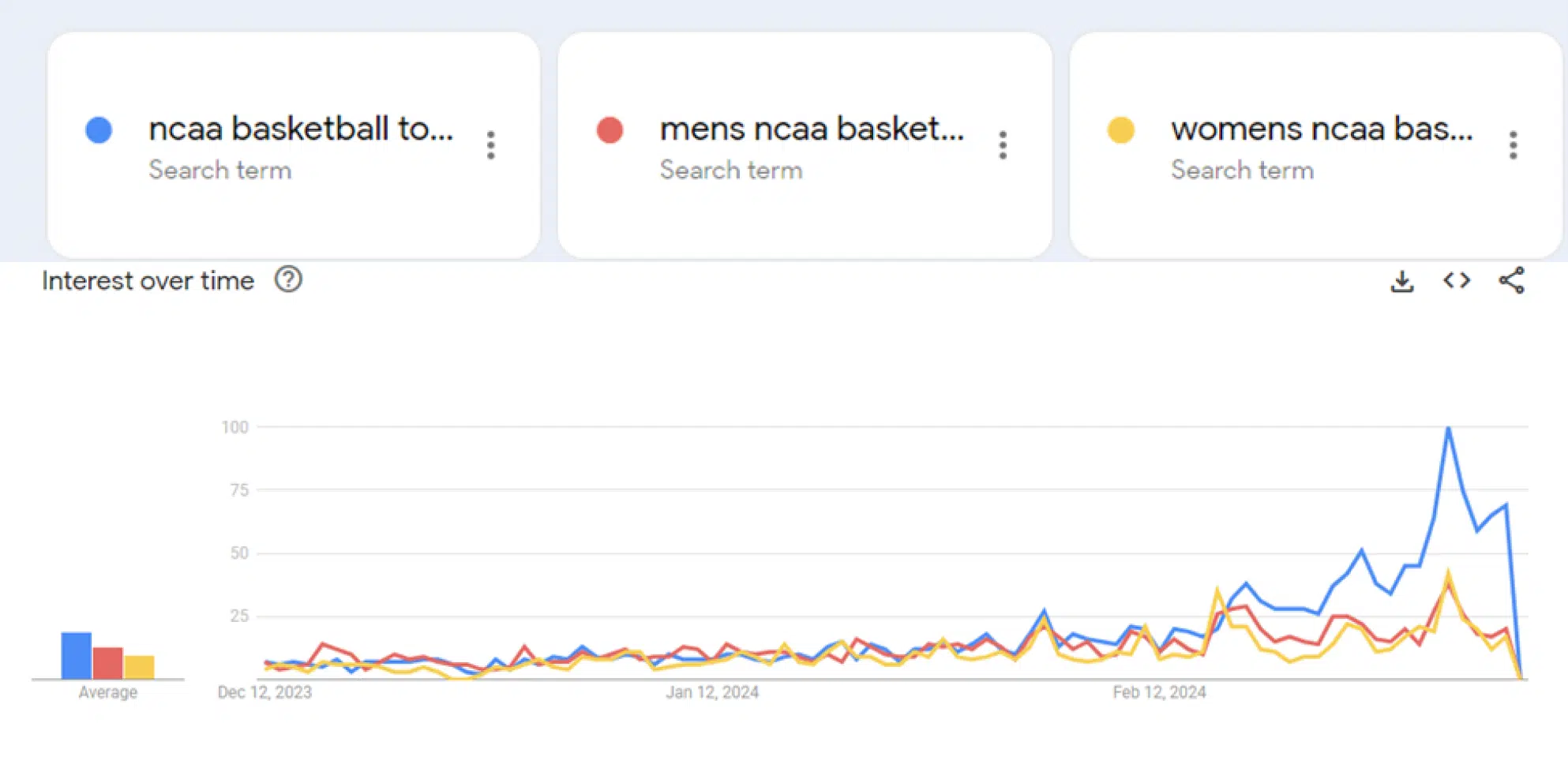Download the Interest over time data
This screenshot has height=768, width=1568.
tap(1402, 281)
